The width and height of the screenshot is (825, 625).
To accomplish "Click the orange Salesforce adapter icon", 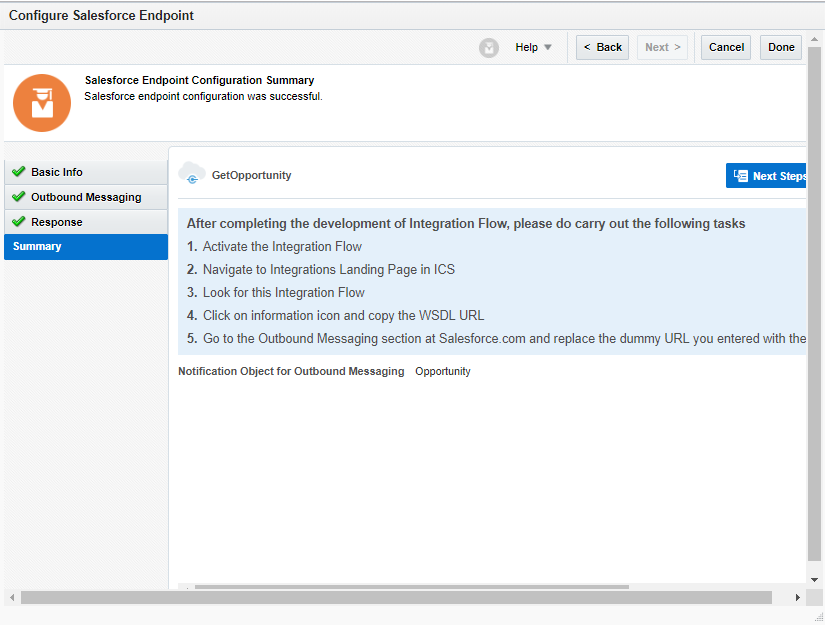I will pos(42,103).
